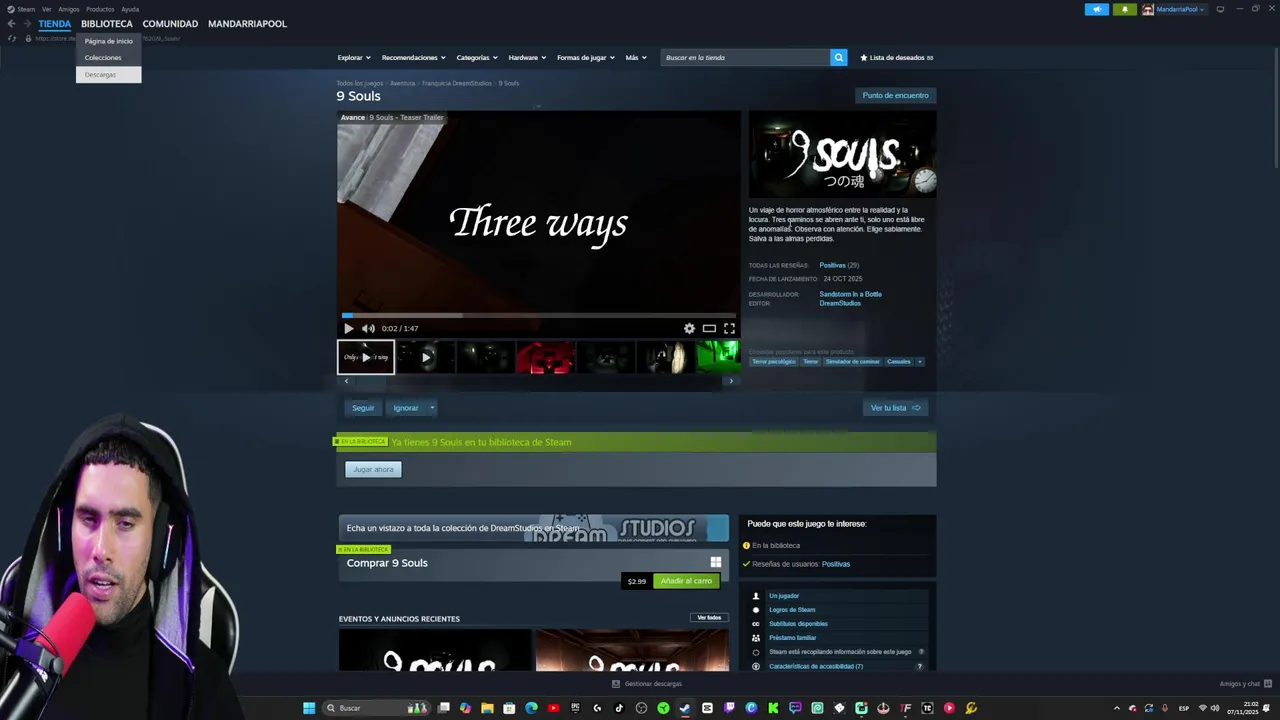Focus the 'Buscar en la tienda' field

pyautogui.click(x=745, y=57)
